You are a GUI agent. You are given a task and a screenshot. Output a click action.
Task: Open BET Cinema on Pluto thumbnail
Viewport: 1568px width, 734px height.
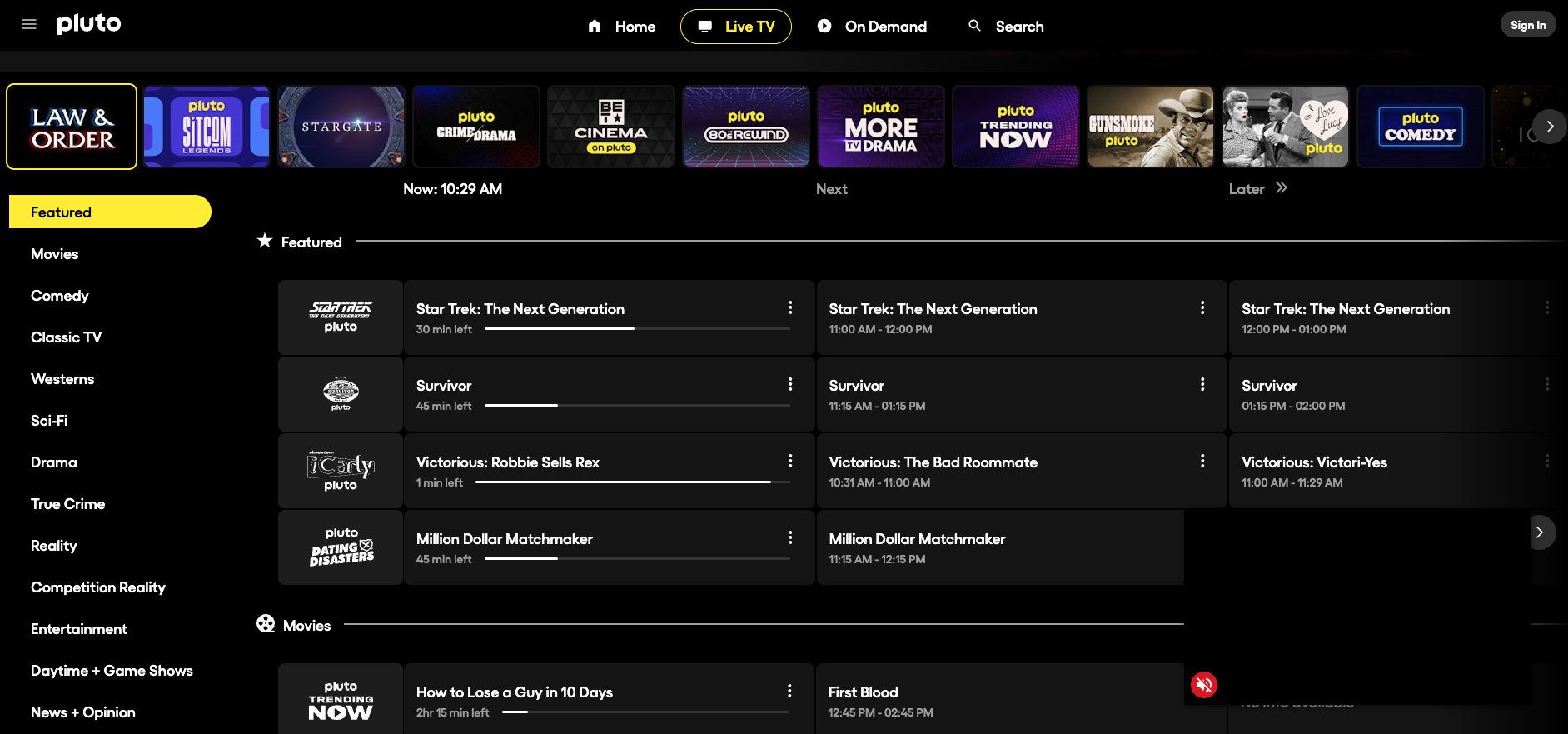click(611, 127)
